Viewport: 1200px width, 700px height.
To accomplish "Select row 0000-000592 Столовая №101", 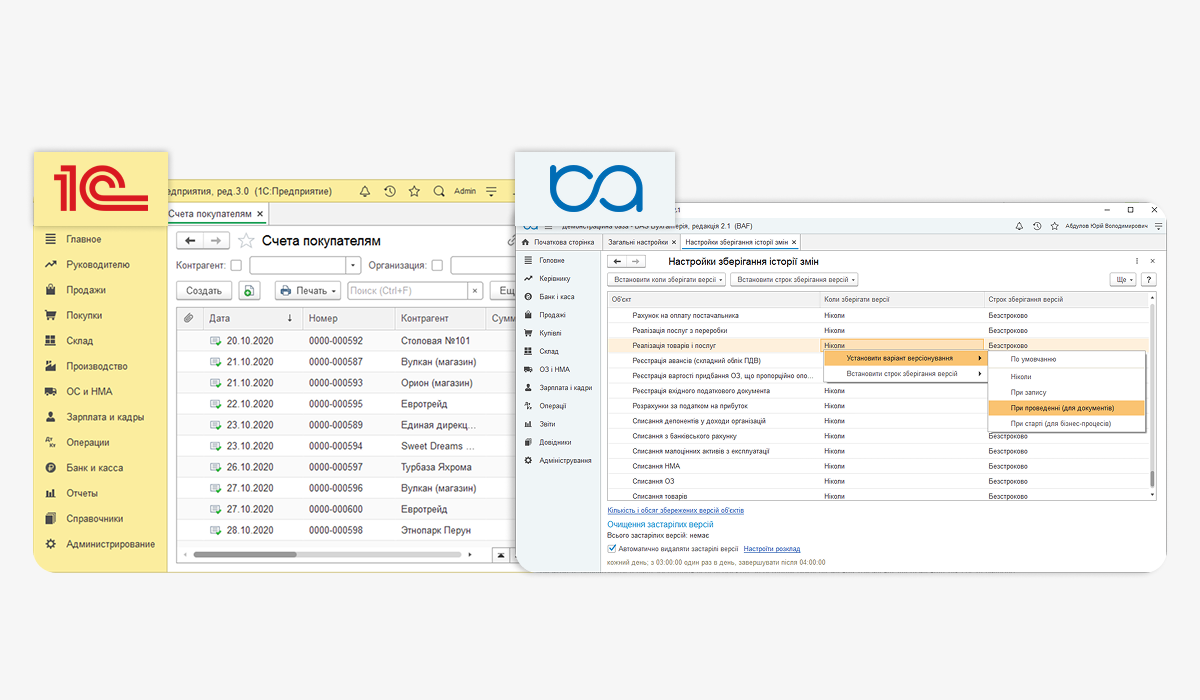I will (x=346, y=341).
